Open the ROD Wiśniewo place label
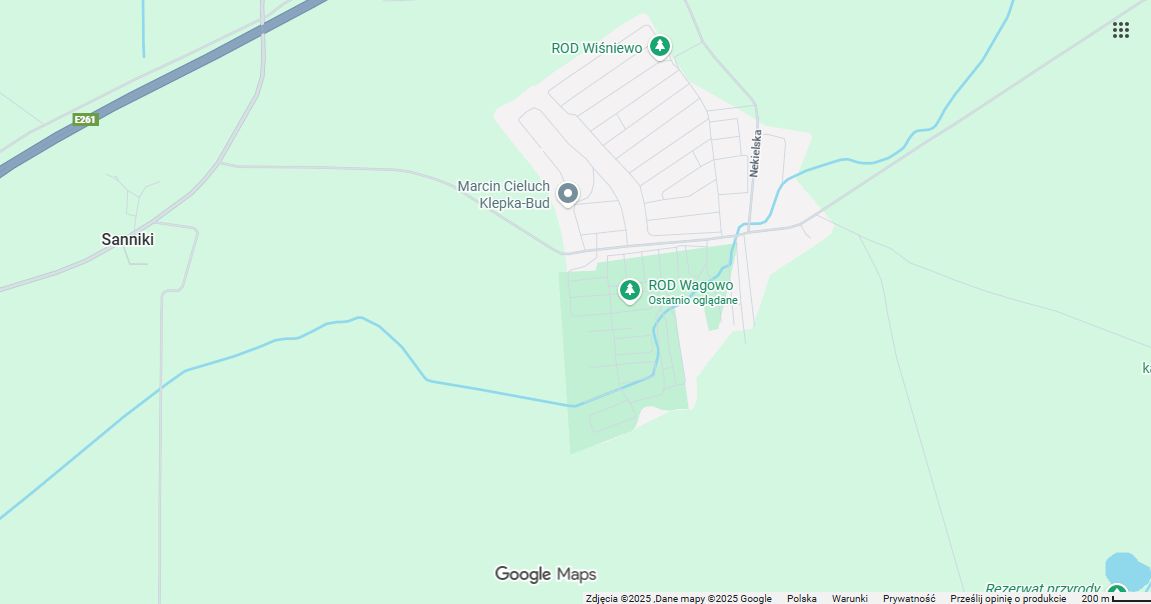Screen dimensions: 1151x604 pyautogui.click(x=597, y=48)
